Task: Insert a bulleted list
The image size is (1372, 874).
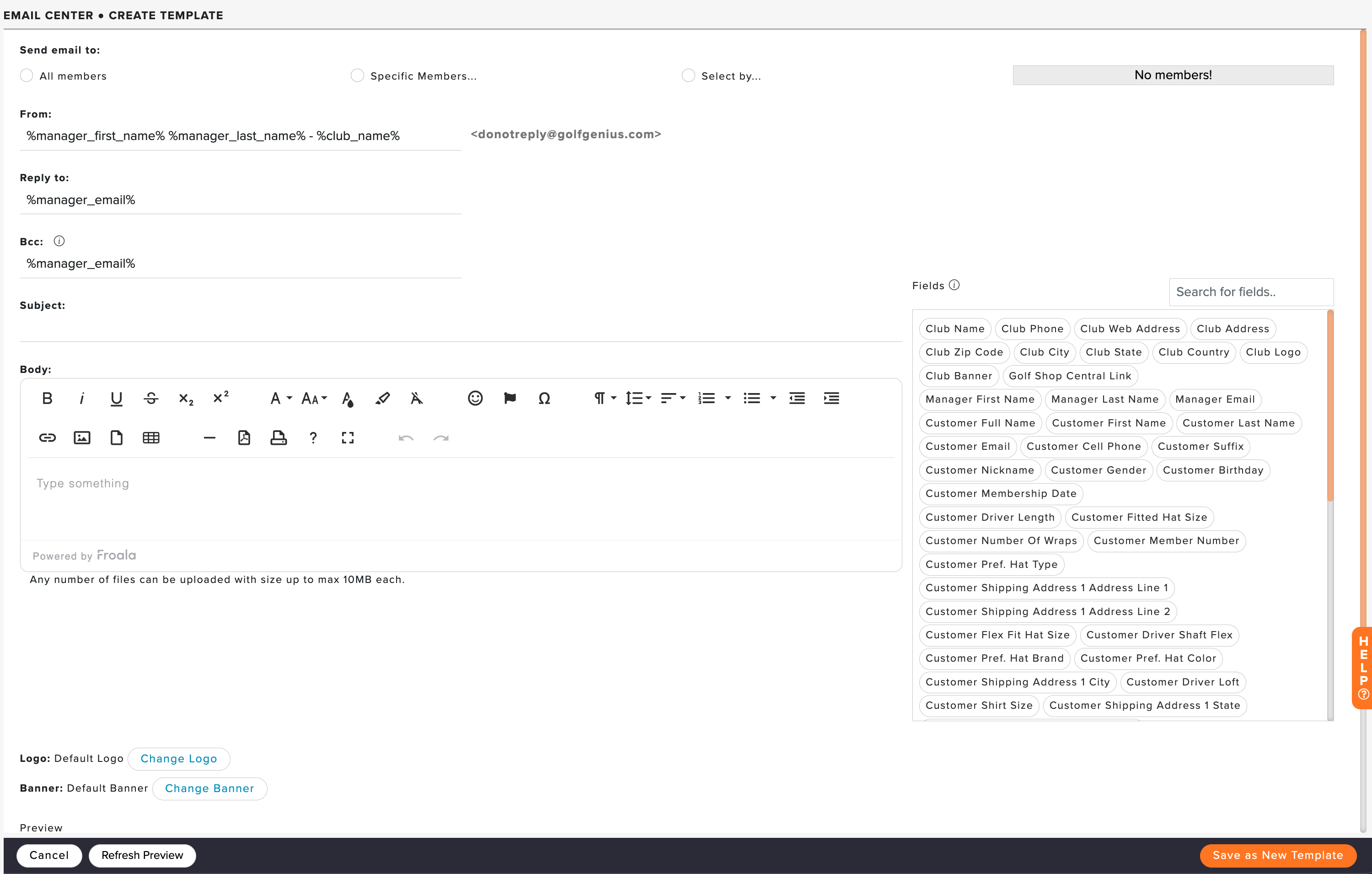Action: [x=752, y=399]
